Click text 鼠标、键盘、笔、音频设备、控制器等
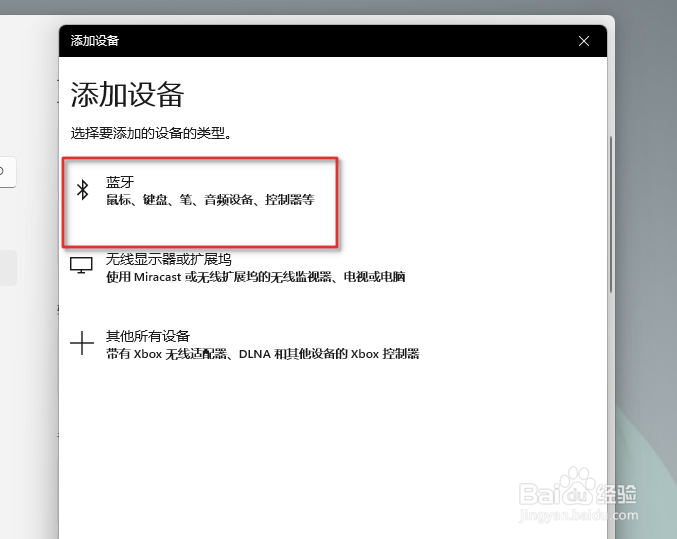 pyautogui.click(x=210, y=200)
